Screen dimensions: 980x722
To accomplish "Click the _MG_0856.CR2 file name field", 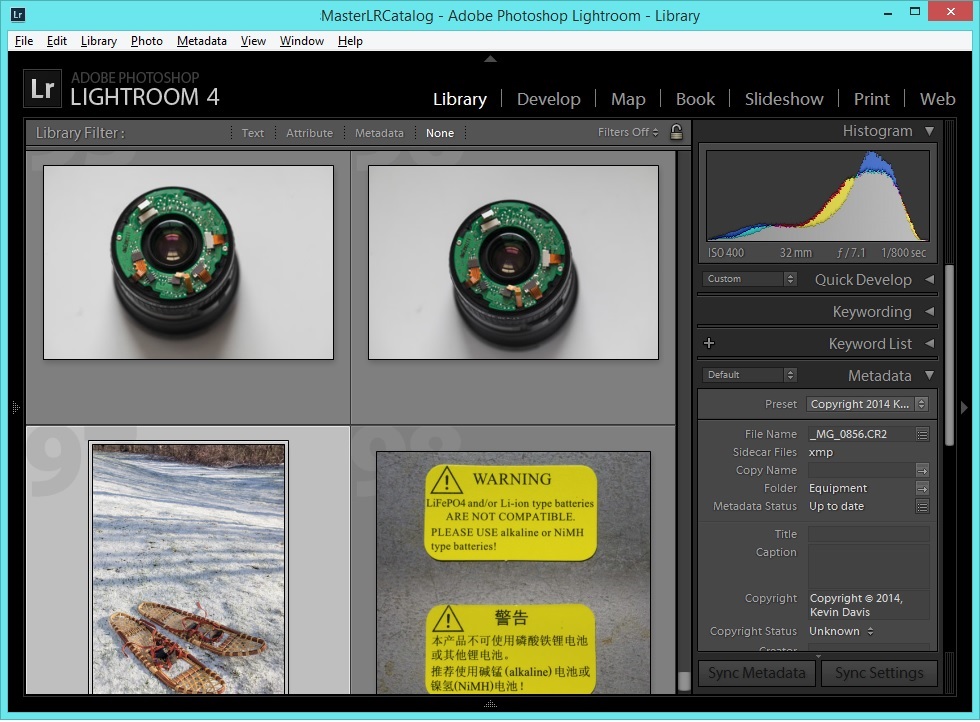I will [x=860, y=434].
